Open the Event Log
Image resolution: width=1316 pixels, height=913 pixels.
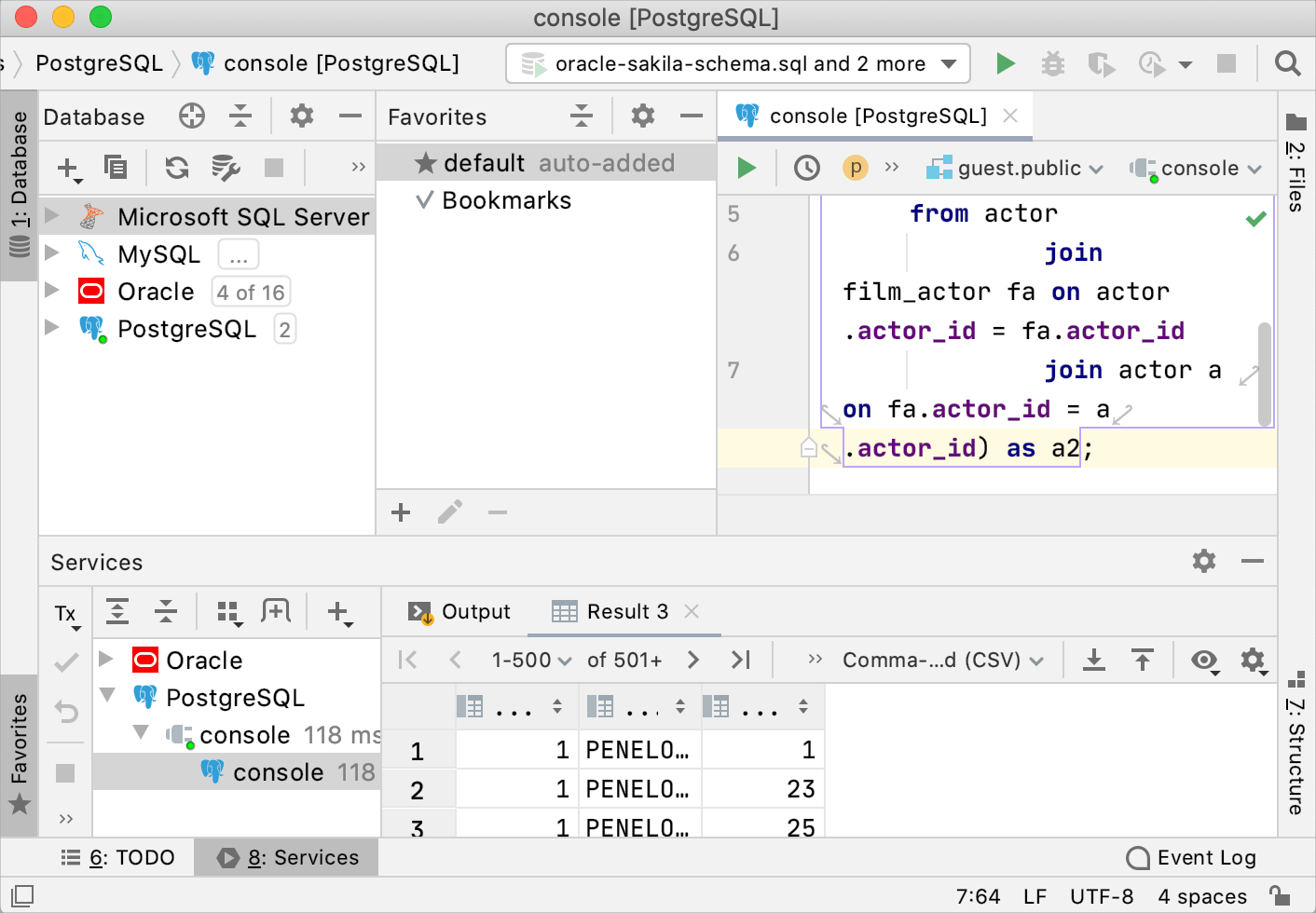coord(1191,857)
